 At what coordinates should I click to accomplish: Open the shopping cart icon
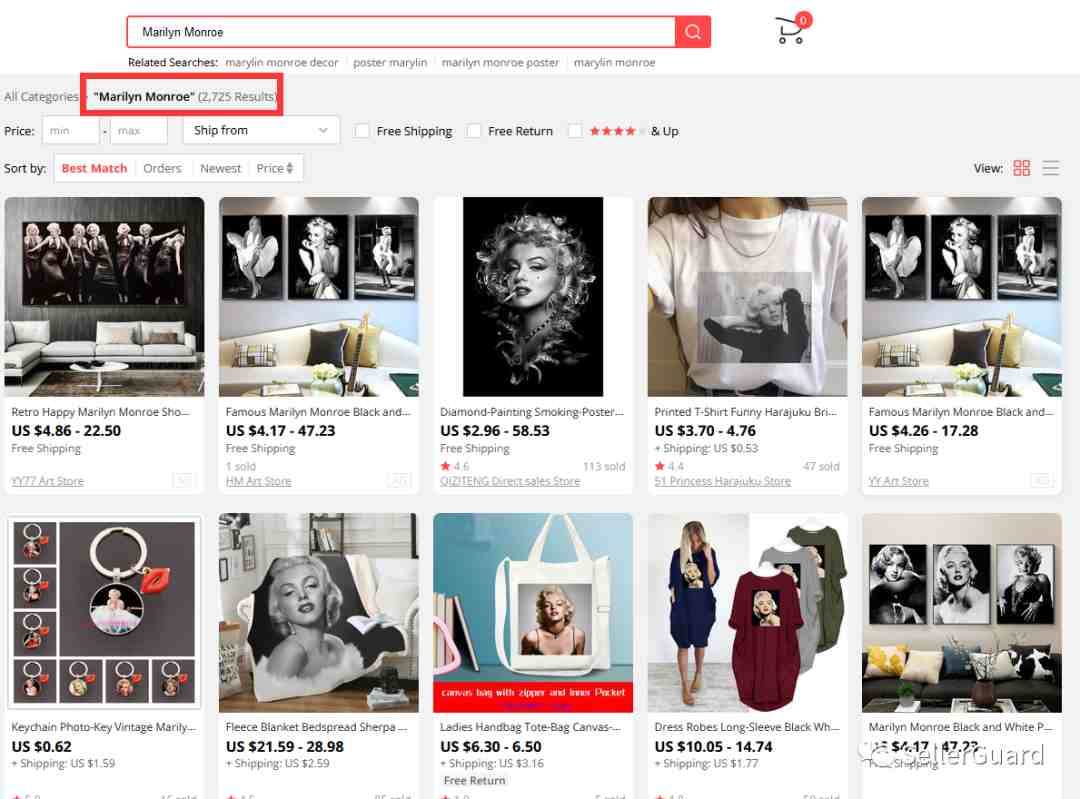pos(791,30)
